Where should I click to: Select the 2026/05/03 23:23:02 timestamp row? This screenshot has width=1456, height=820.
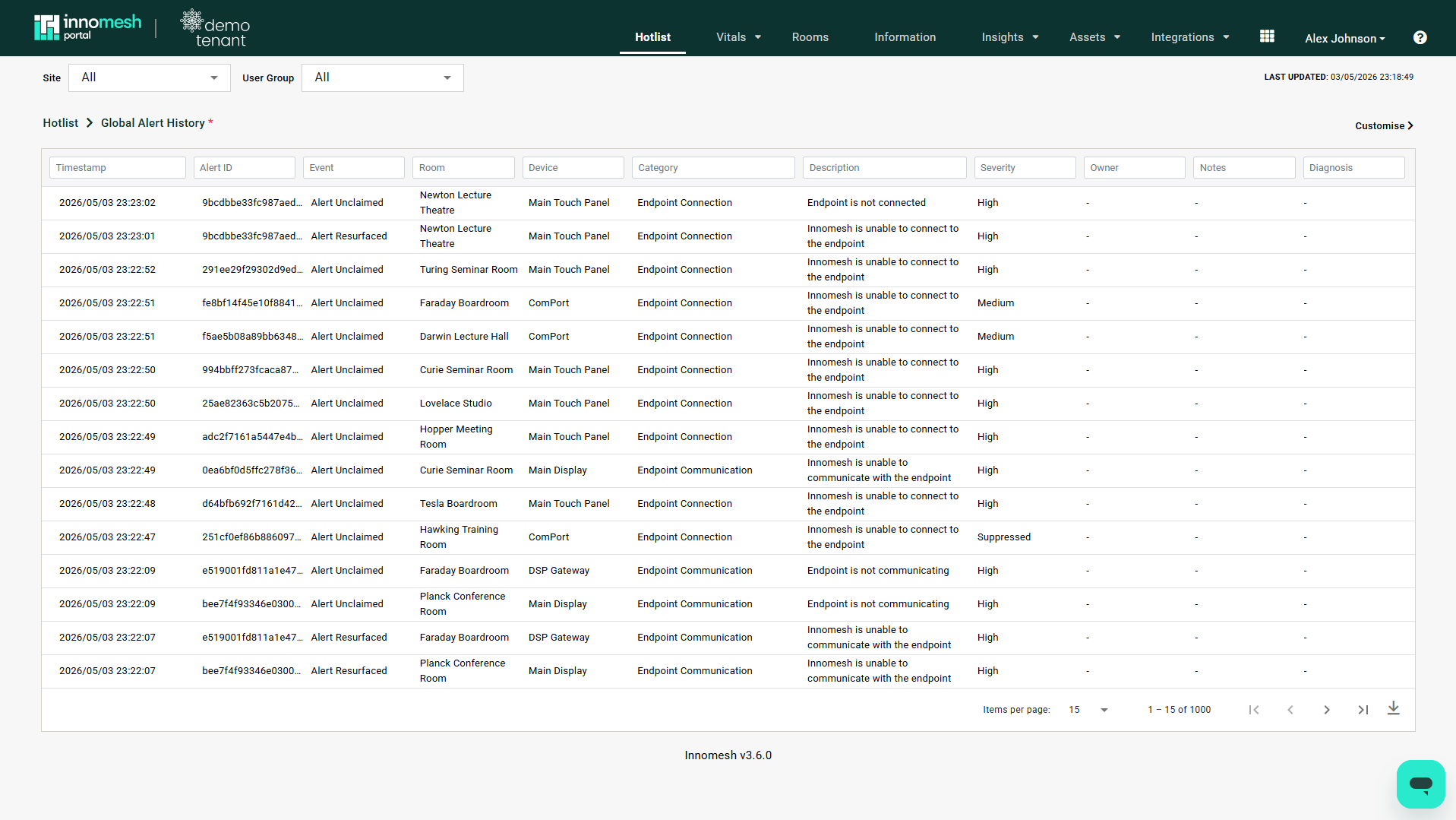click(x=728, y=203)
